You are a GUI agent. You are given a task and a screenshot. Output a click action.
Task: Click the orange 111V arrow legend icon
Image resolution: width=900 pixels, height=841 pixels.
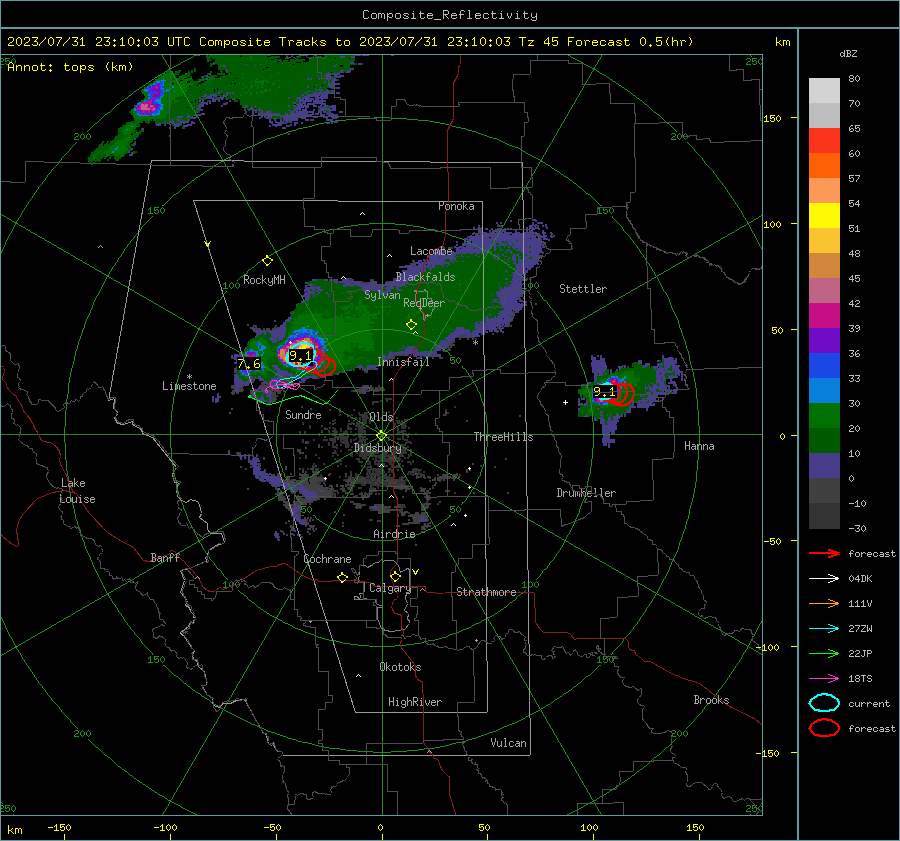point(824,603)
